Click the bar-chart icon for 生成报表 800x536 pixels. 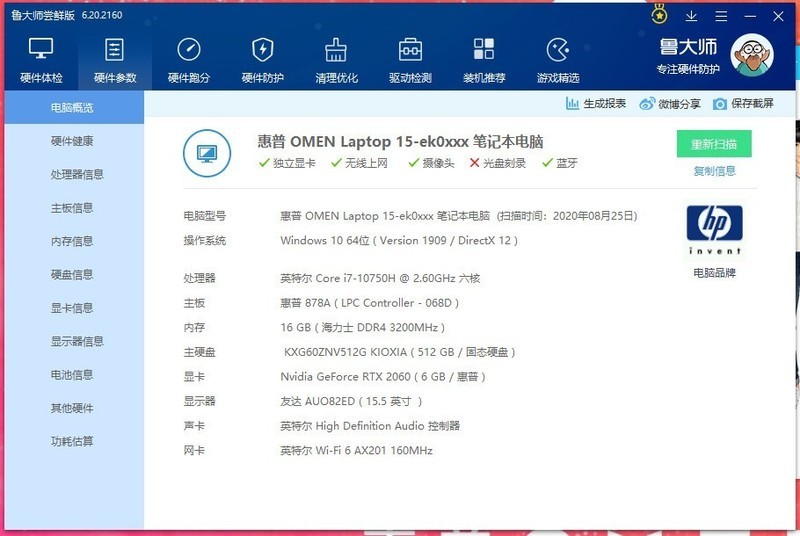click(x=572, y=104)
